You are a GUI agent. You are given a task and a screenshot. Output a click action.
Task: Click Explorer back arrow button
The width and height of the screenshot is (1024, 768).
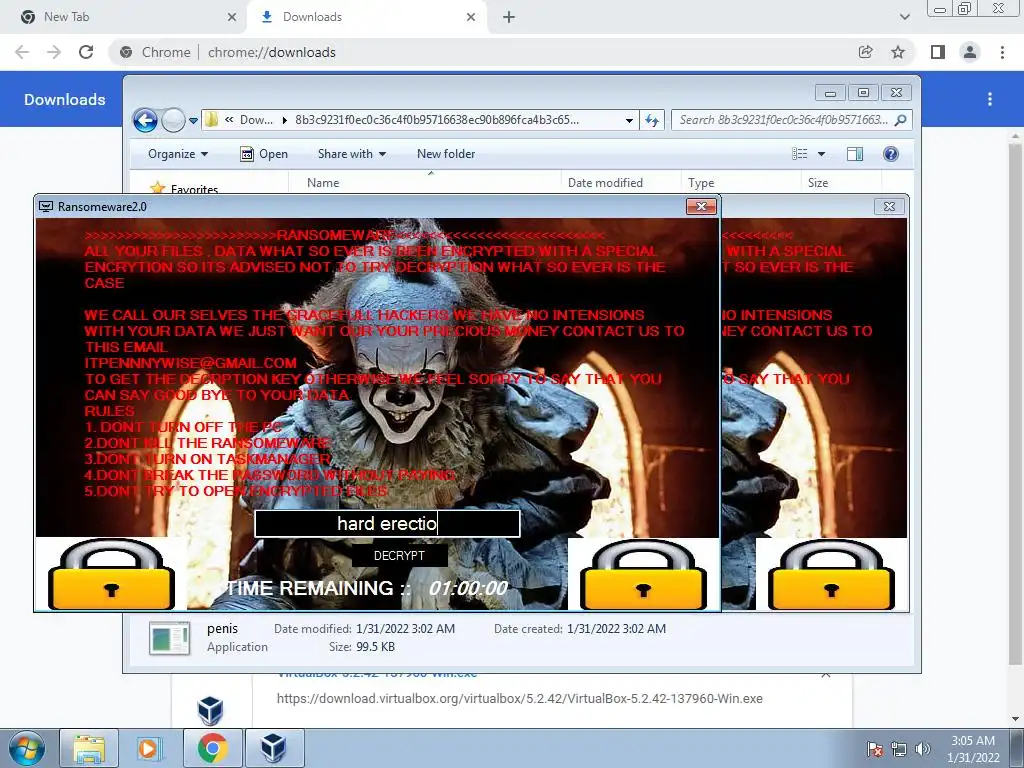coord(145,120)
